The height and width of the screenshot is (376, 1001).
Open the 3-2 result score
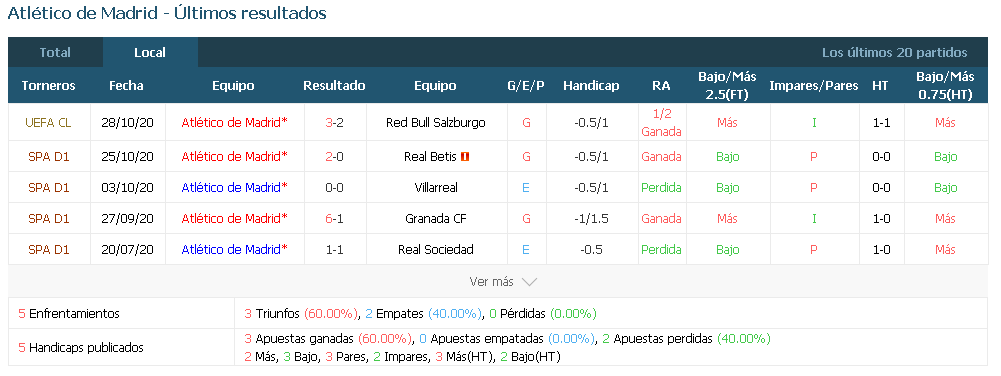335,123
